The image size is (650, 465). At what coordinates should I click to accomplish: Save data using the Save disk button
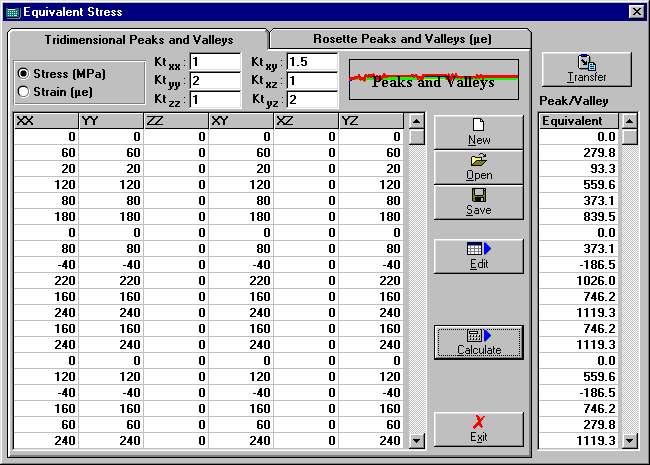[x=478, y=202]
